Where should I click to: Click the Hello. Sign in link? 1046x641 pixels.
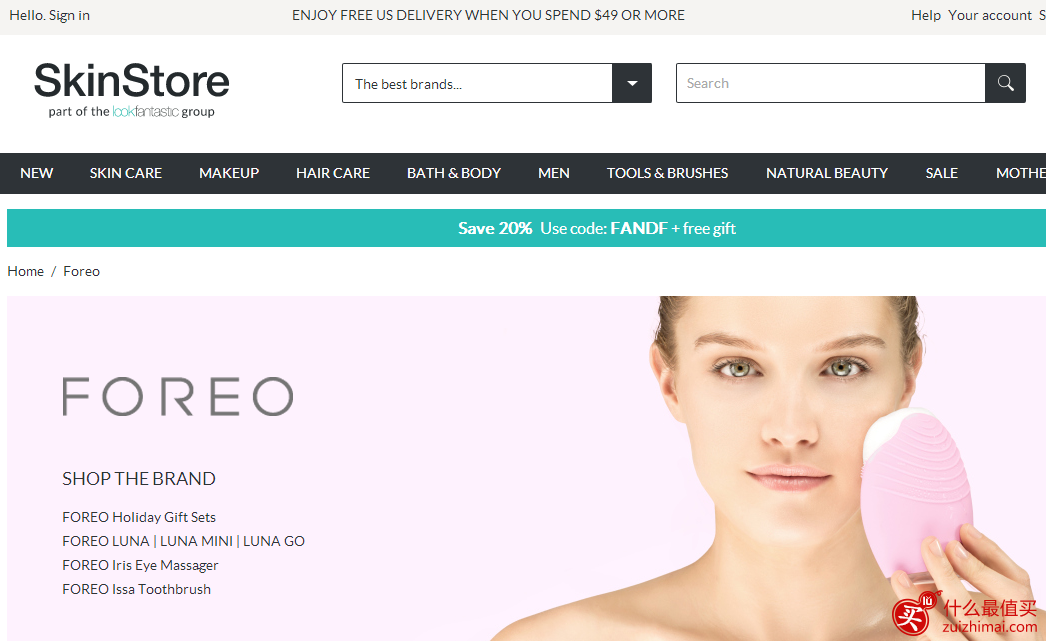49,15
